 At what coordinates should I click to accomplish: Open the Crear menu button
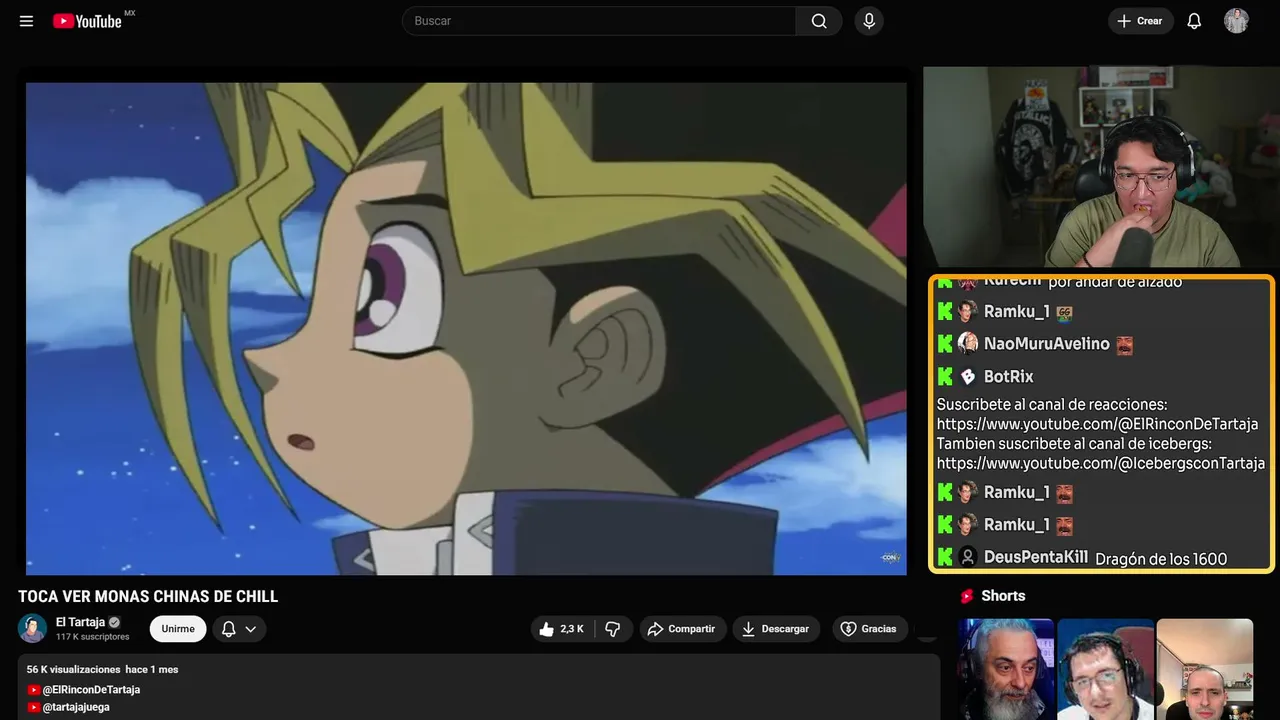(x=1140, y=21)
